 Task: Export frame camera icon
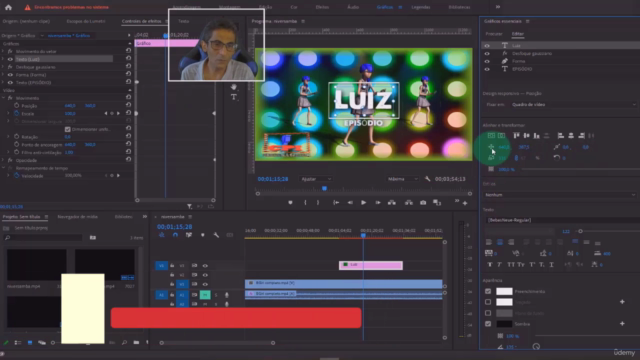pos(423,202)
